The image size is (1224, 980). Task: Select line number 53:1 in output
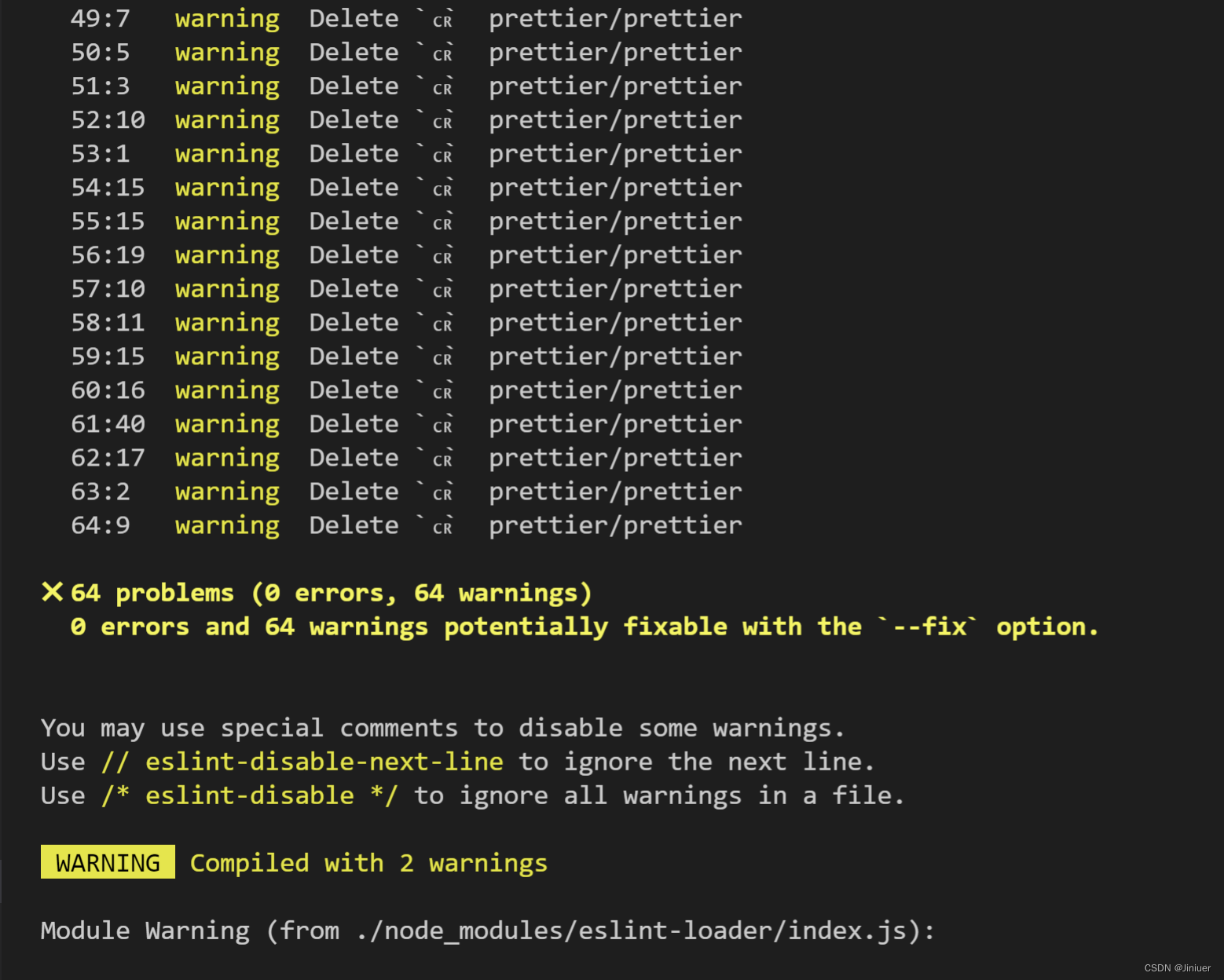click(101, 153)
